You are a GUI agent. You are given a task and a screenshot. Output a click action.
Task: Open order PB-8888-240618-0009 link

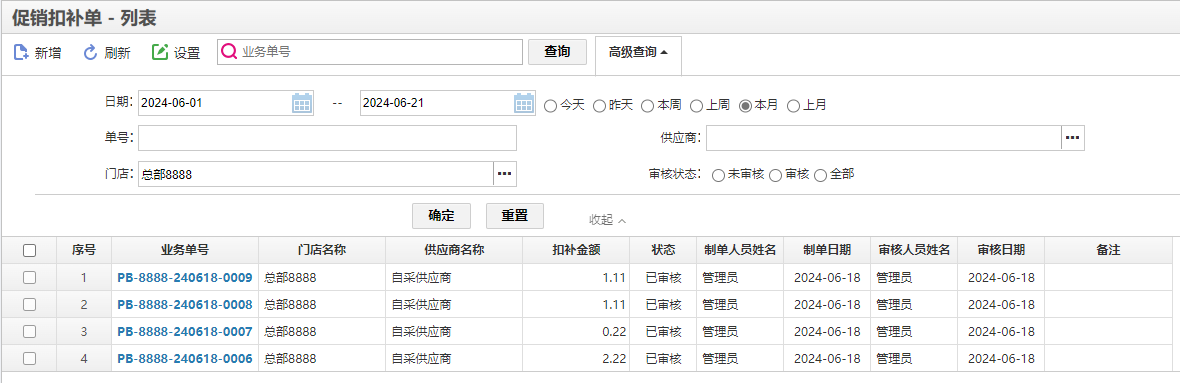(184, 278)
